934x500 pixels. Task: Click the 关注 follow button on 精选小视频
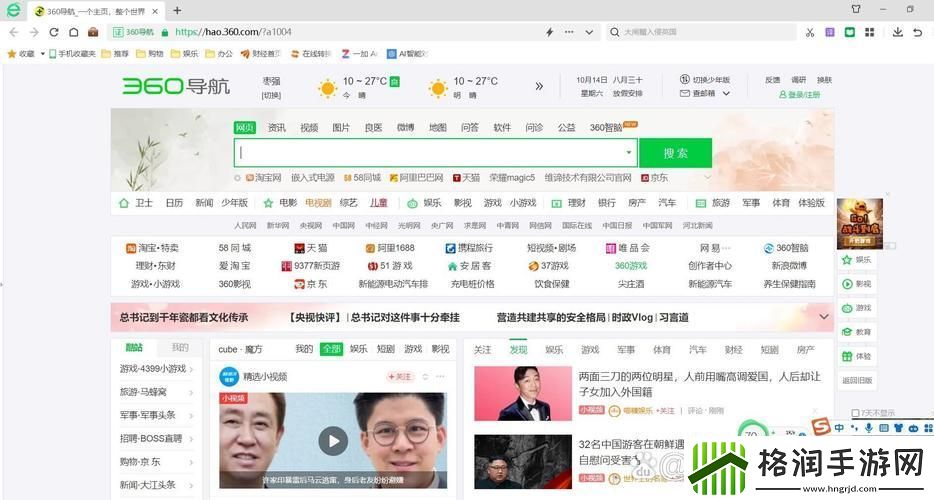click(x=399, y=377)
